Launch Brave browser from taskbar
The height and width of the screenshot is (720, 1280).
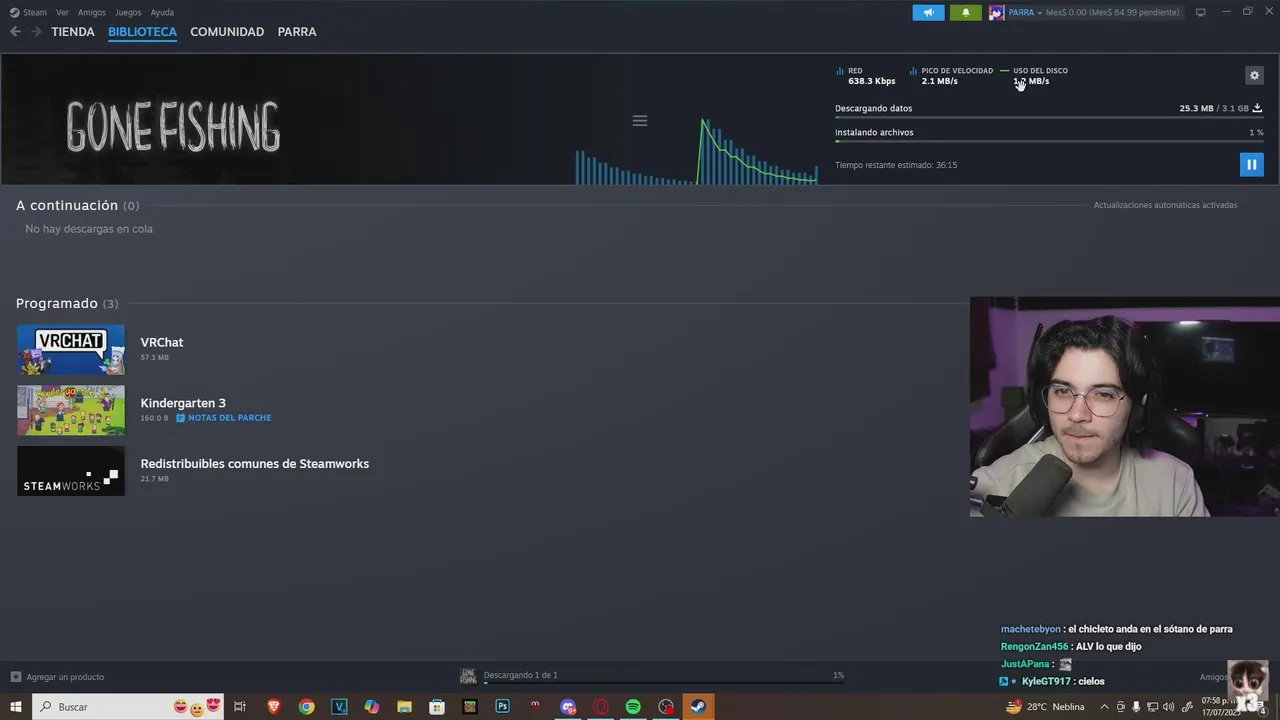click(x=274, y=707)
